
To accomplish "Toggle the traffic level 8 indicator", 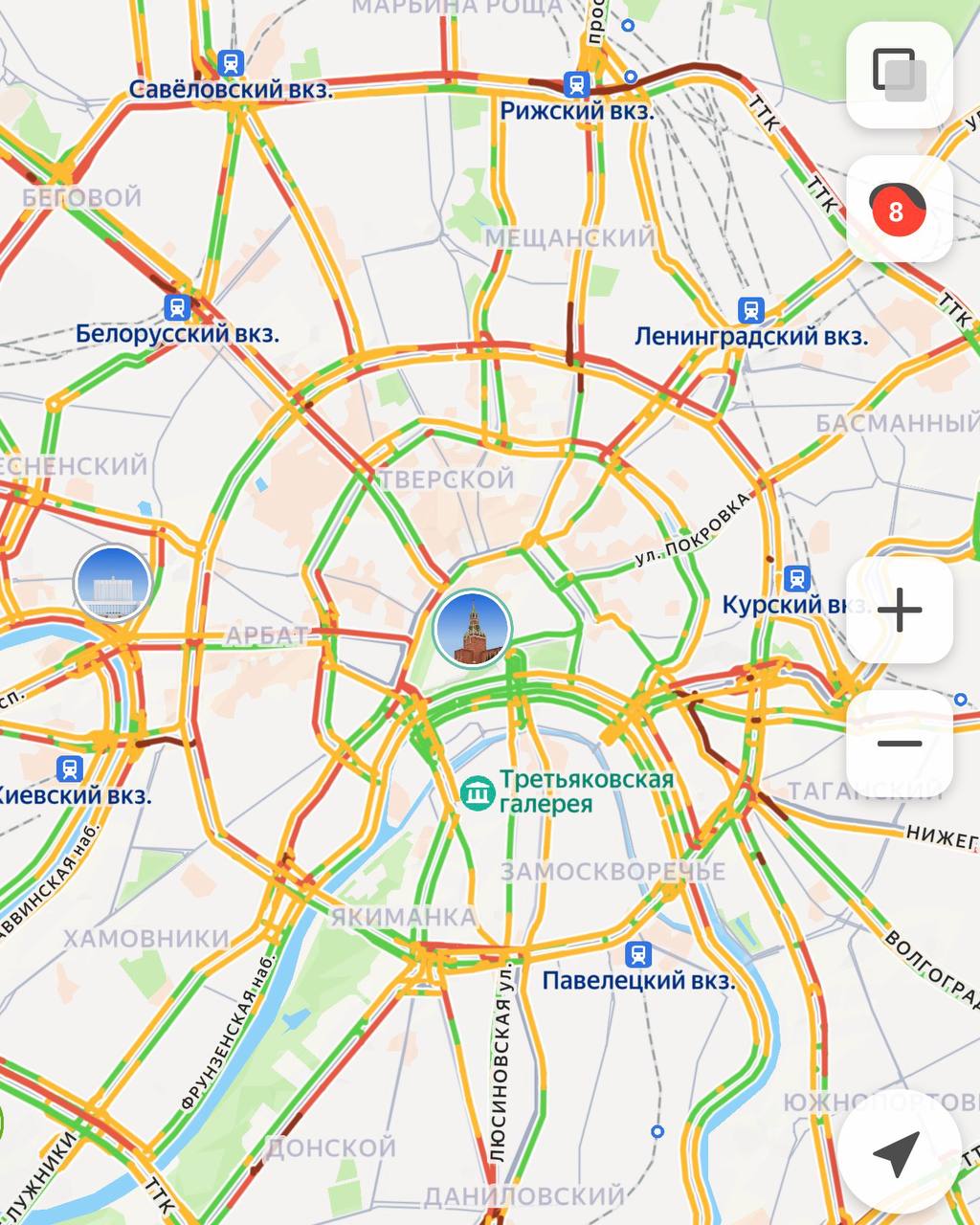I will pos(900,209).
